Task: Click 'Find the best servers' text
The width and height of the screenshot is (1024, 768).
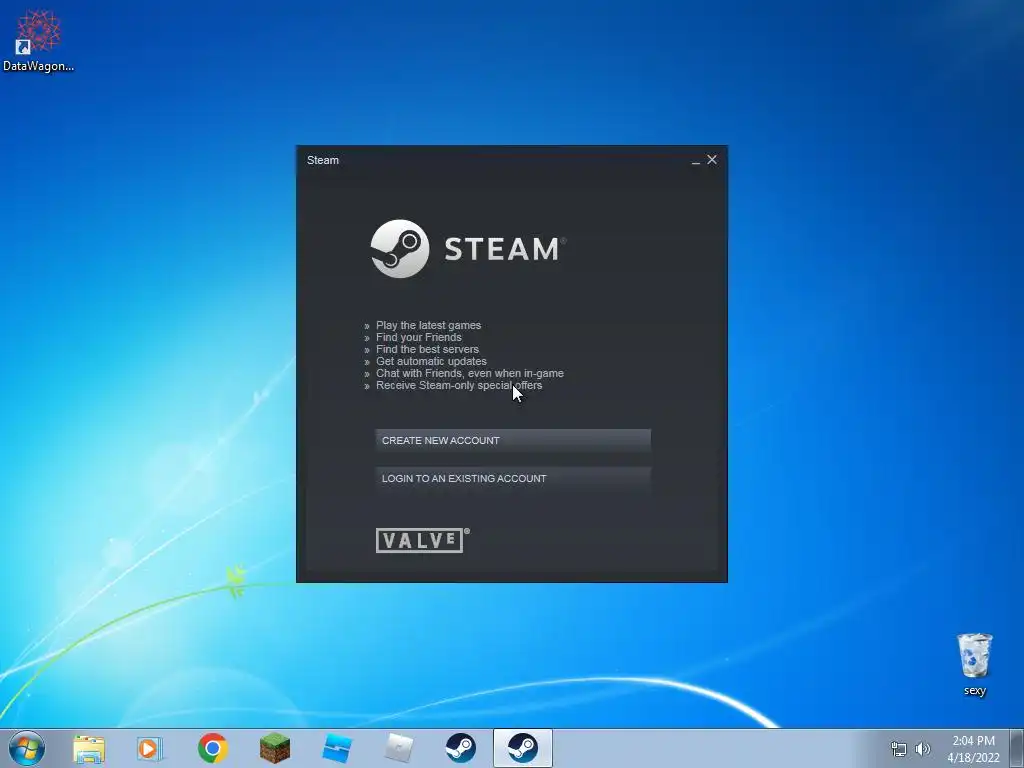Action: click(x=427, y=349)
